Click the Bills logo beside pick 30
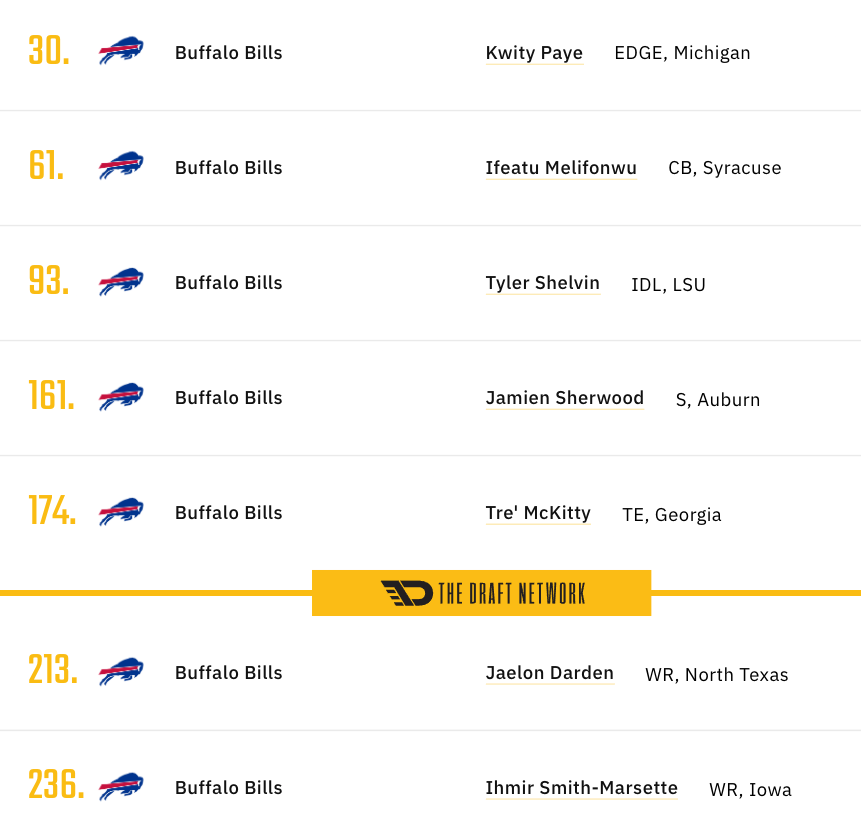Image resolution: width=861 pixels, height=815 pixels. tap(121, 51)
